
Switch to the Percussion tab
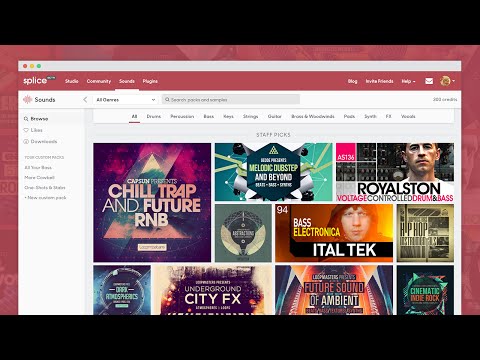pos(182,116)
